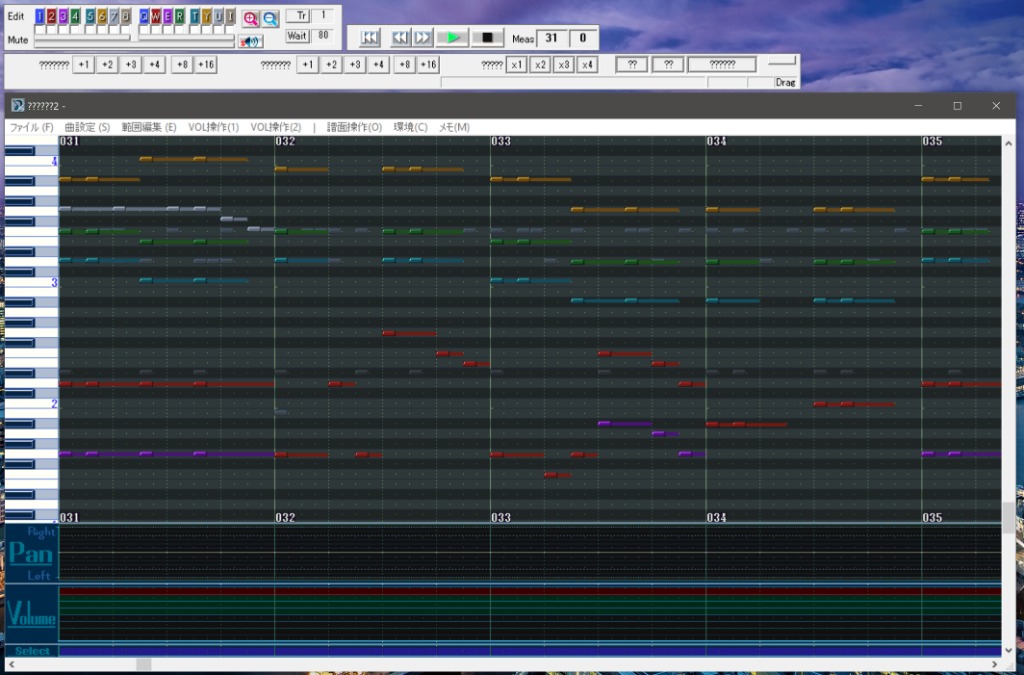Click +1 in the first step group
Viewport: 1024px width, 675px height.
pos(84,64)
